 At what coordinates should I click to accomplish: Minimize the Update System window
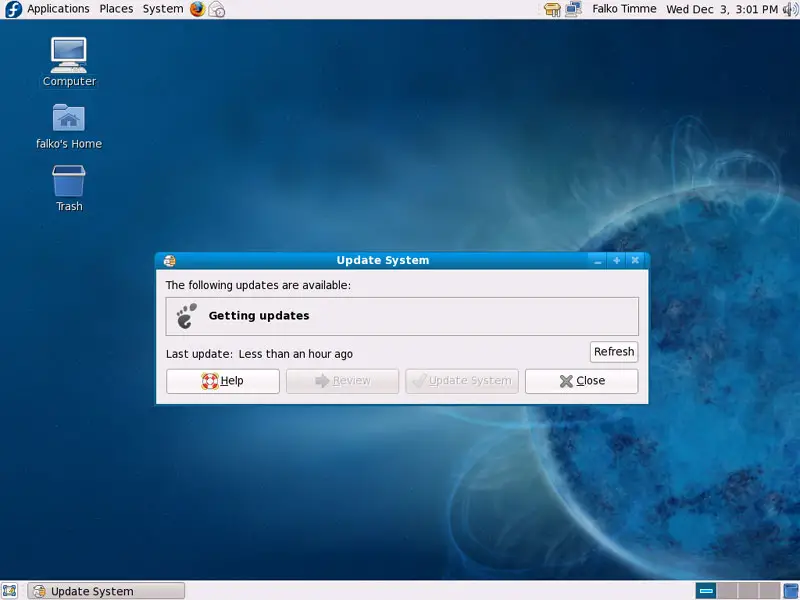598,261
